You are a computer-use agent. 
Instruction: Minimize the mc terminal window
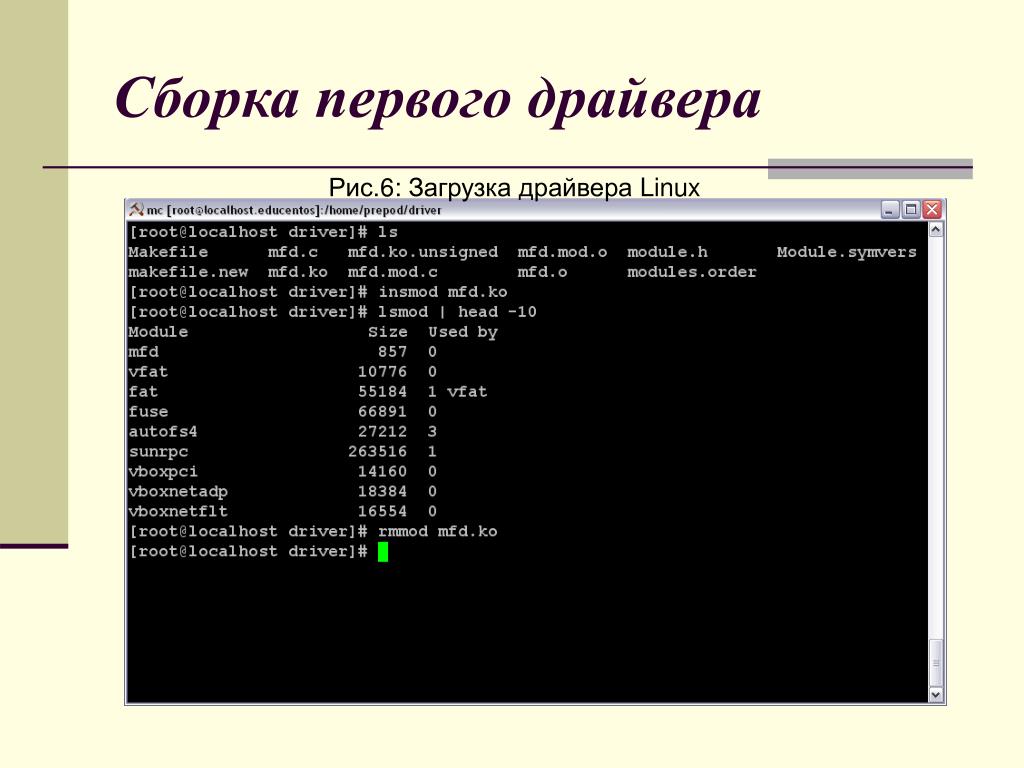coord(889,210)
